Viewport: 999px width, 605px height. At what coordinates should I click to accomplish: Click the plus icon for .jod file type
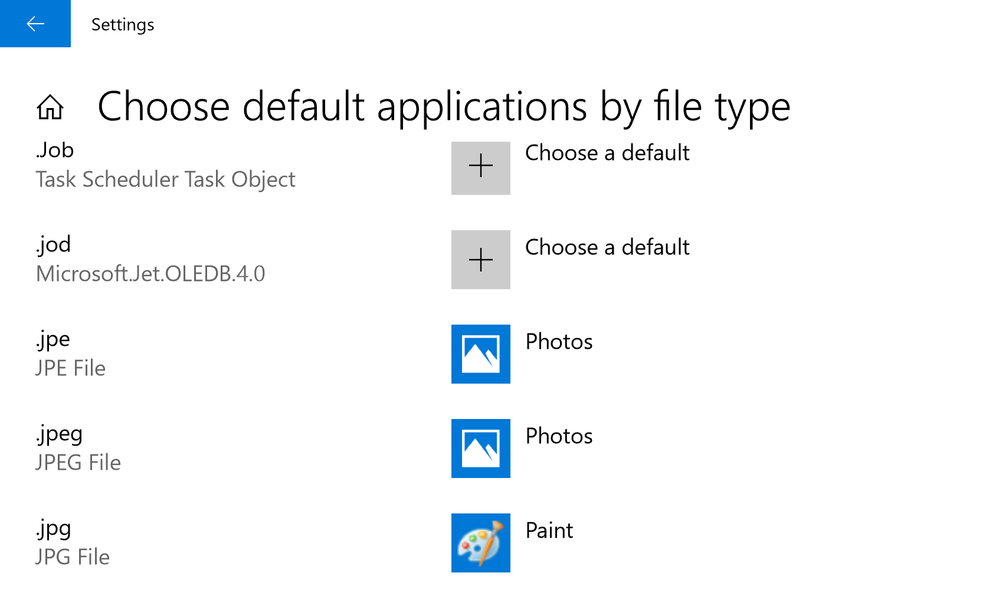480,260
